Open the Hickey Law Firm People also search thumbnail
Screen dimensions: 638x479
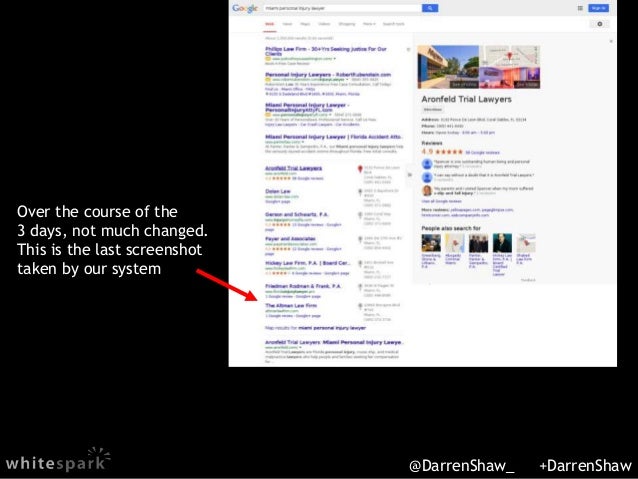point(502,243)
